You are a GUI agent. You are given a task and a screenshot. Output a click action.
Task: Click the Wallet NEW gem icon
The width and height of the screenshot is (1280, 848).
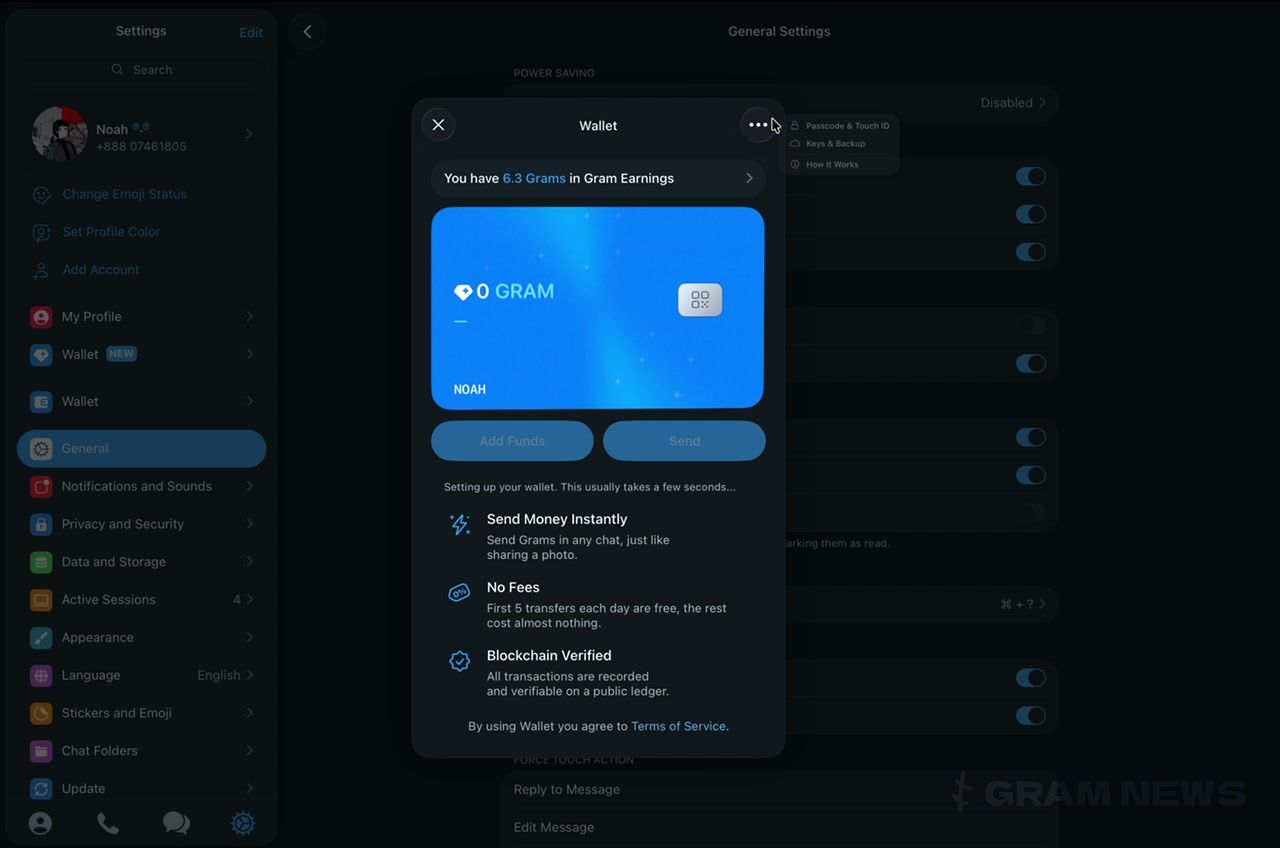[41, 355]
